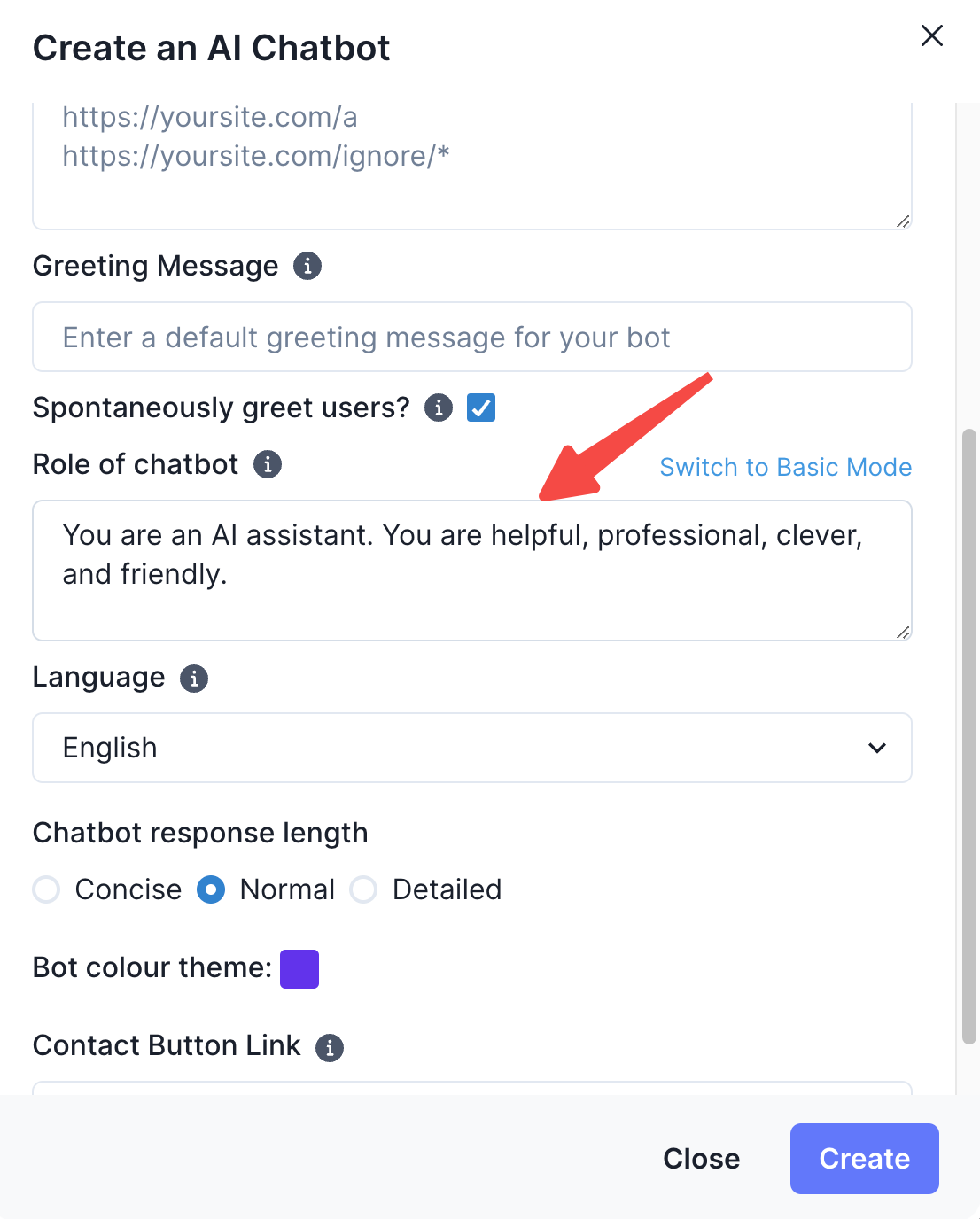Image resolution: width=980 pixels, height=1219 pixels.
Task: Click the Close button at the bottom
Action: coord(701,1159)
